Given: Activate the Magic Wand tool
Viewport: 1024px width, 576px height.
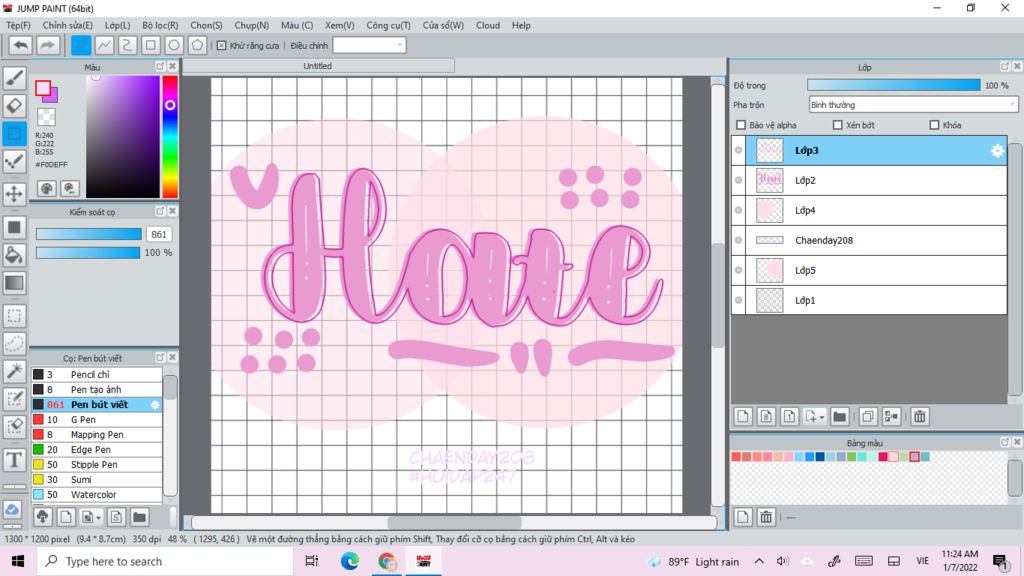Looking at the screenshot, I should coord(14,371).
